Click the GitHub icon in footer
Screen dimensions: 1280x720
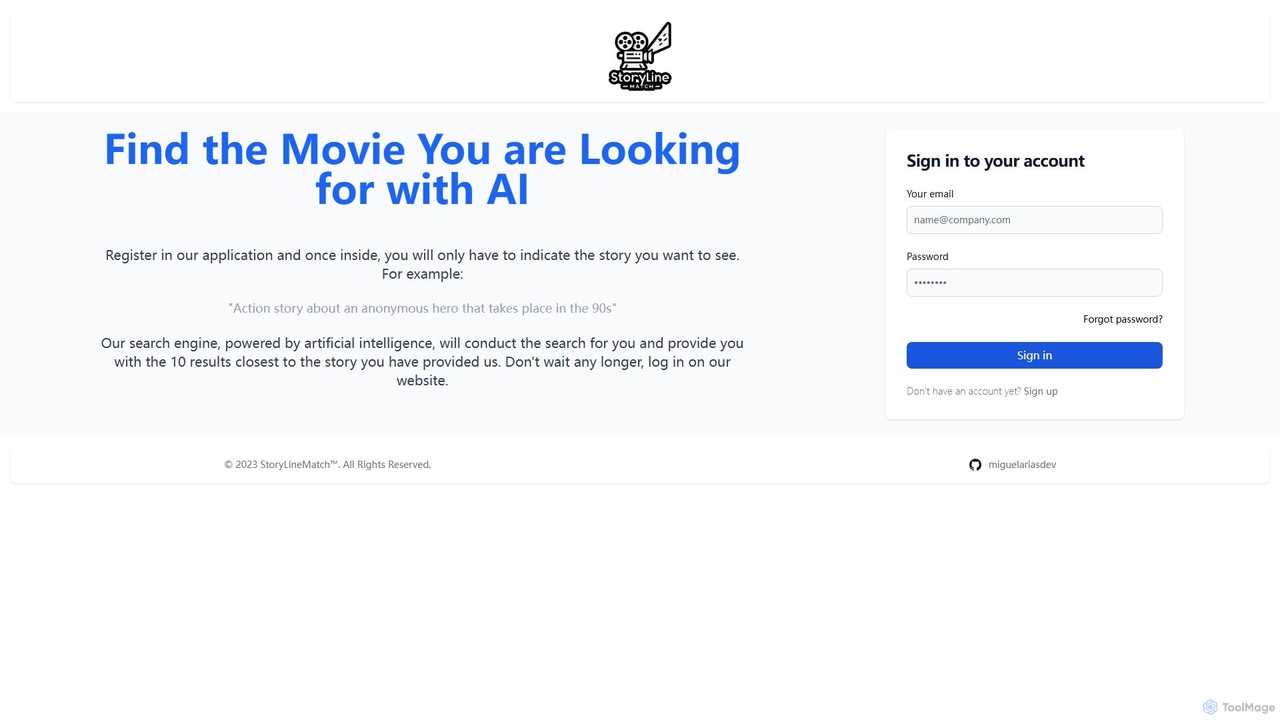pos(975,465)
